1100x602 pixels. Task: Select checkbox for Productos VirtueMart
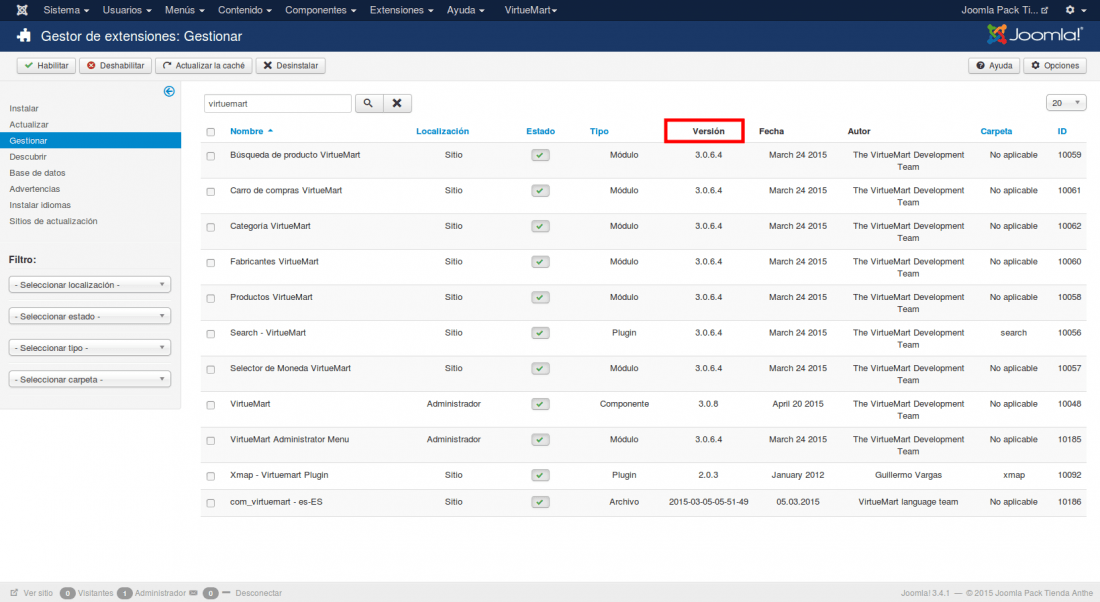coord(210,298)
